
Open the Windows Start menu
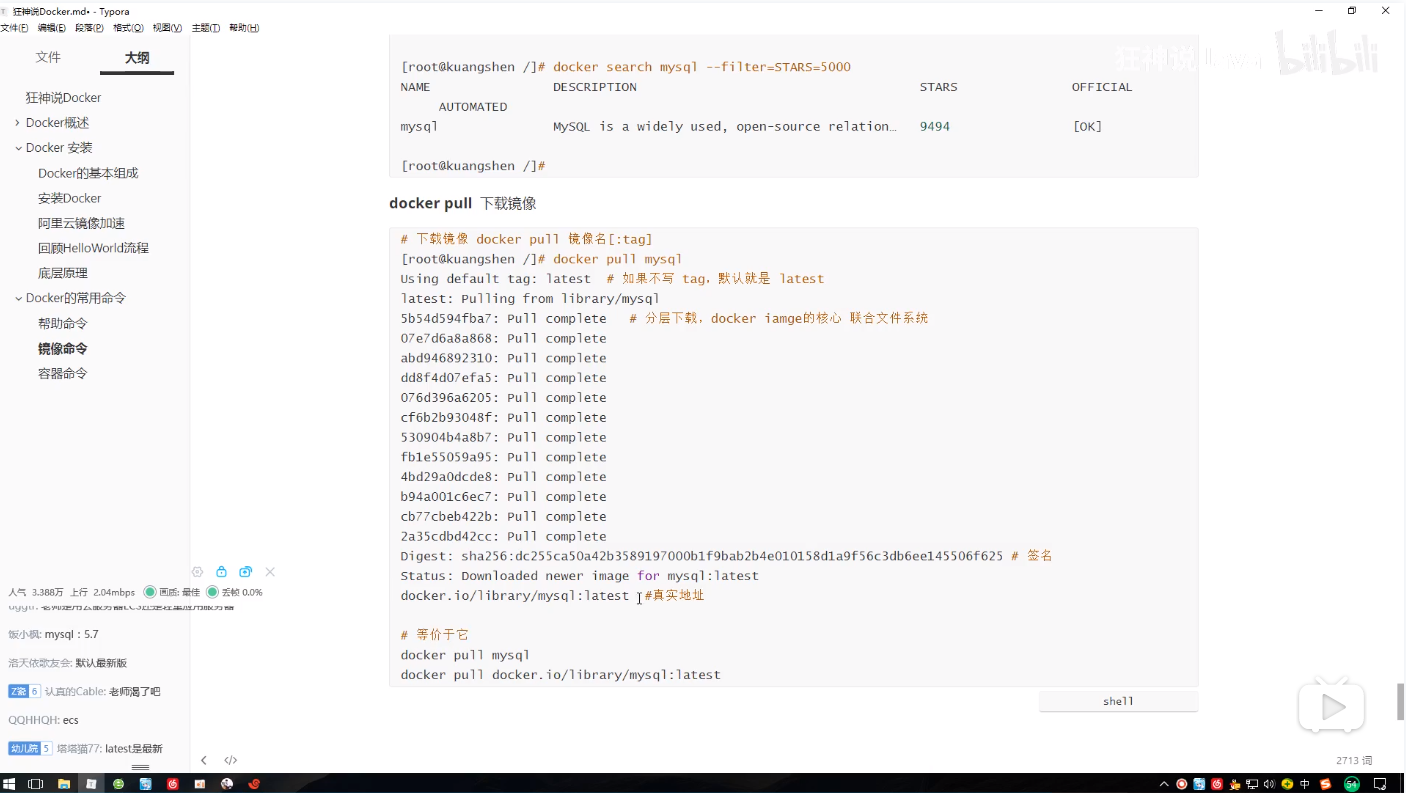pyautogui.click(x=11, y=784)
